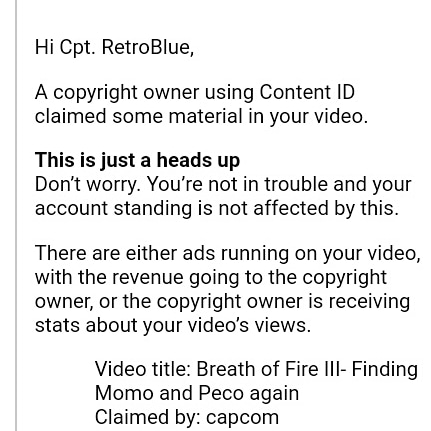
Task: Click the line starting "with the revenue going"
Action: [x=211, y=278]
